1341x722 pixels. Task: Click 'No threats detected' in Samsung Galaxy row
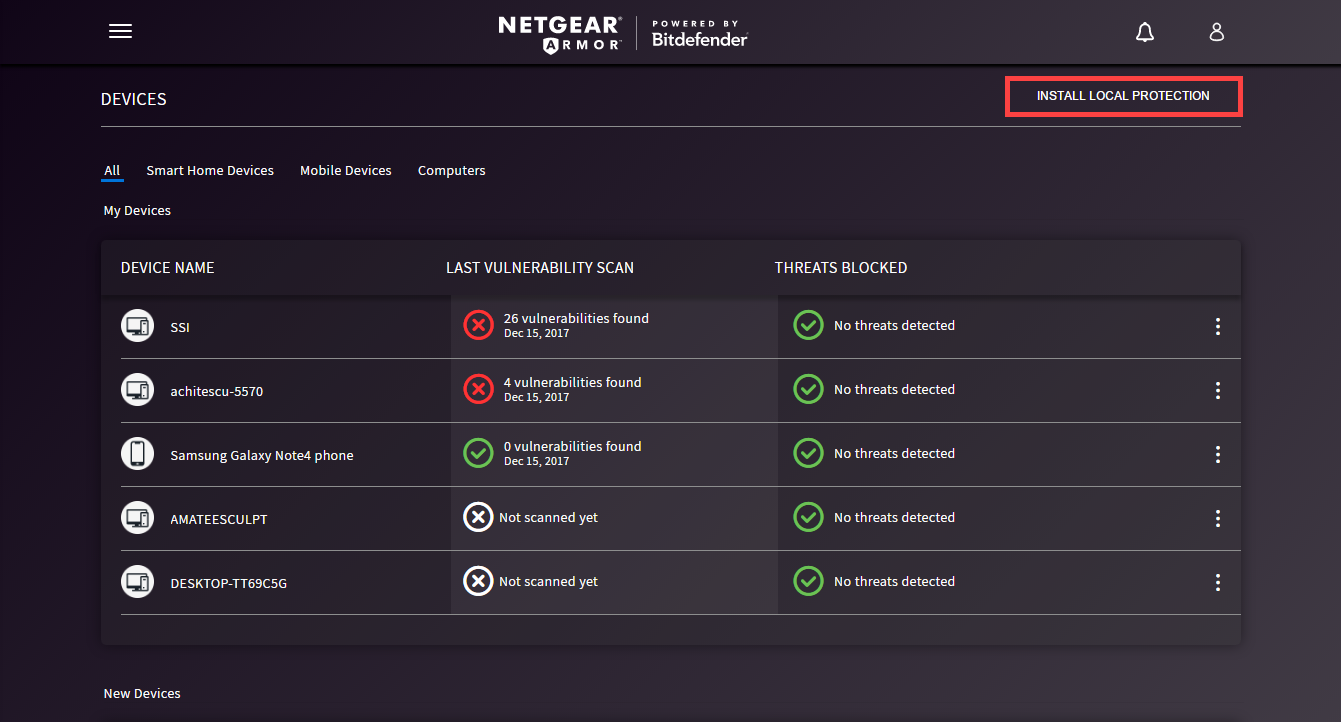coord(894,453)
